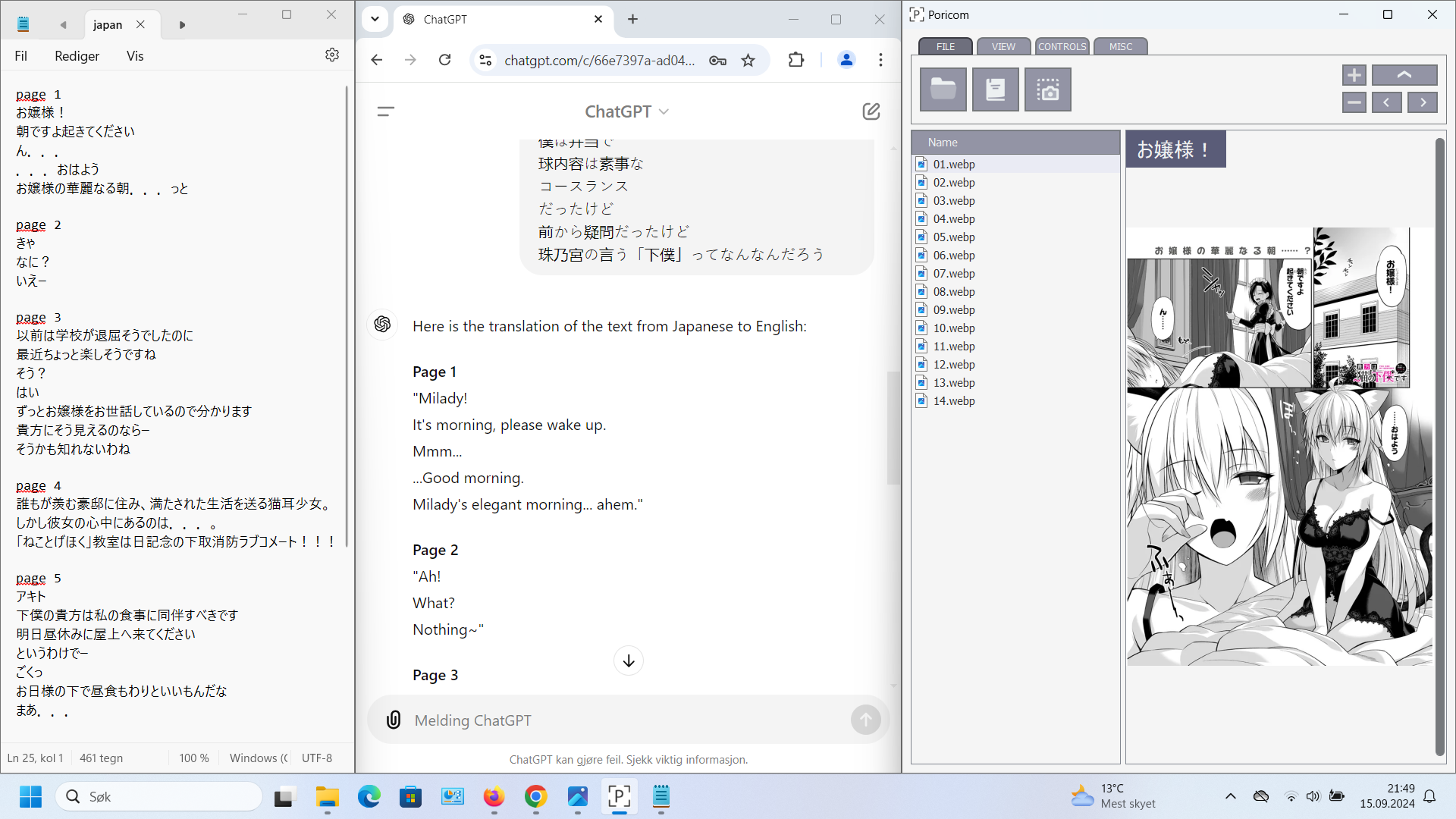Switch to the VIEW tab in Poricom
Viewport: 1456px width, 819px height.
tap(1003, 46)
